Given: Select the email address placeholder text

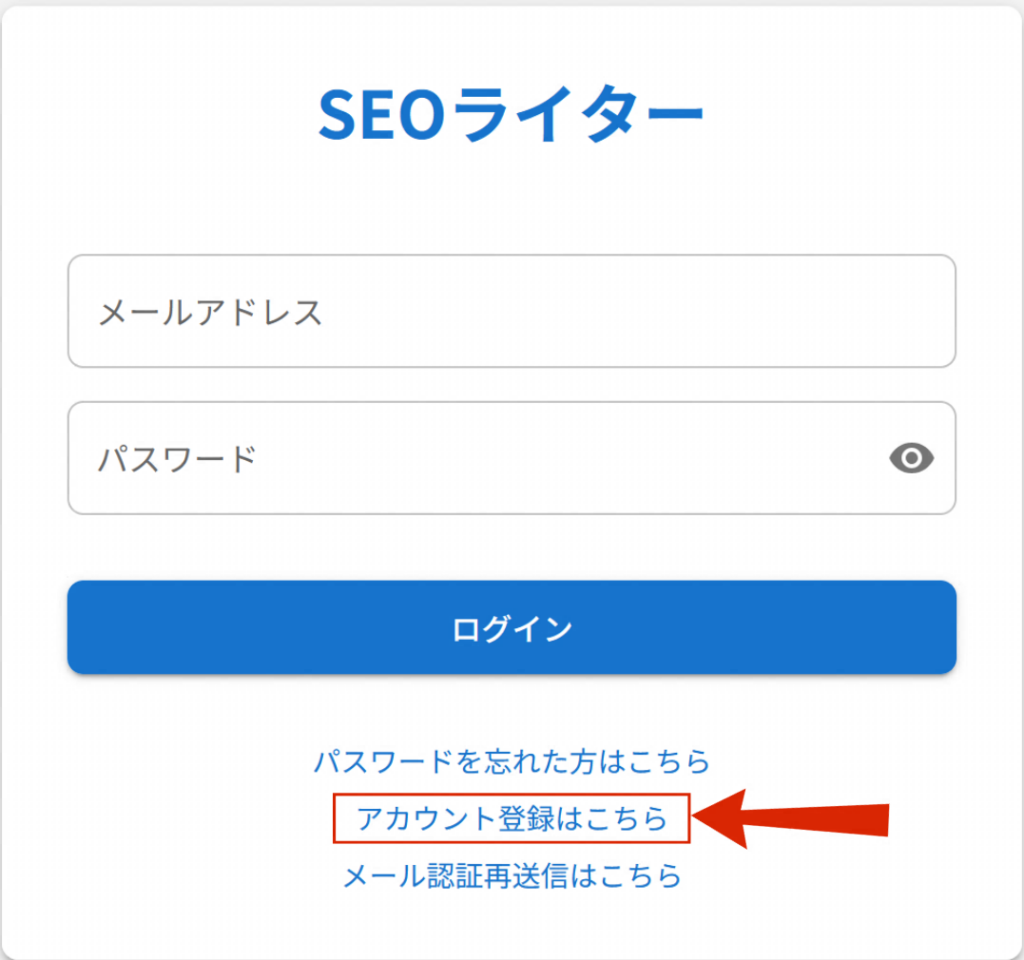Looking at the screenshot, I should (210, 312).
